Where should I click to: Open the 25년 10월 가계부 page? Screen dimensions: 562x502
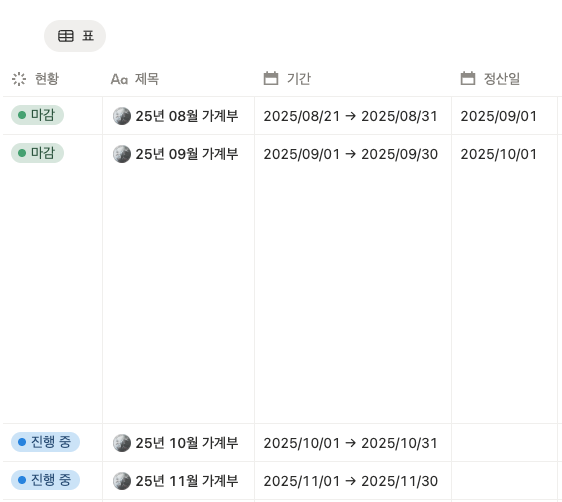click(x=187, y=443)
